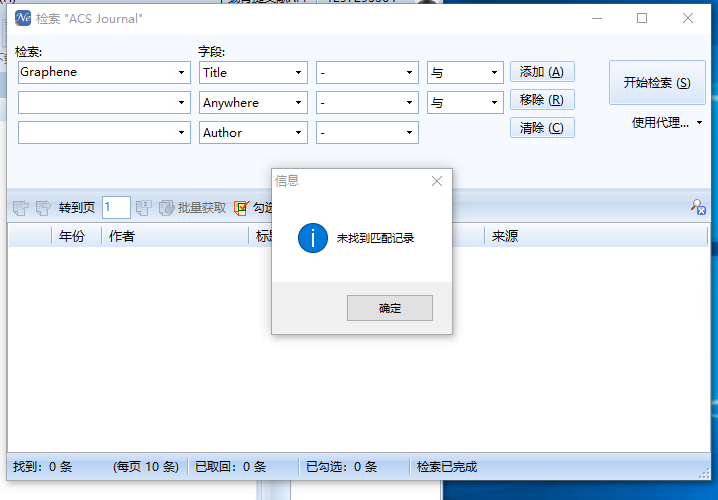Click the 移除 (R) button
The height and width of the screenshot is (500, 718).
pos(542,100)
